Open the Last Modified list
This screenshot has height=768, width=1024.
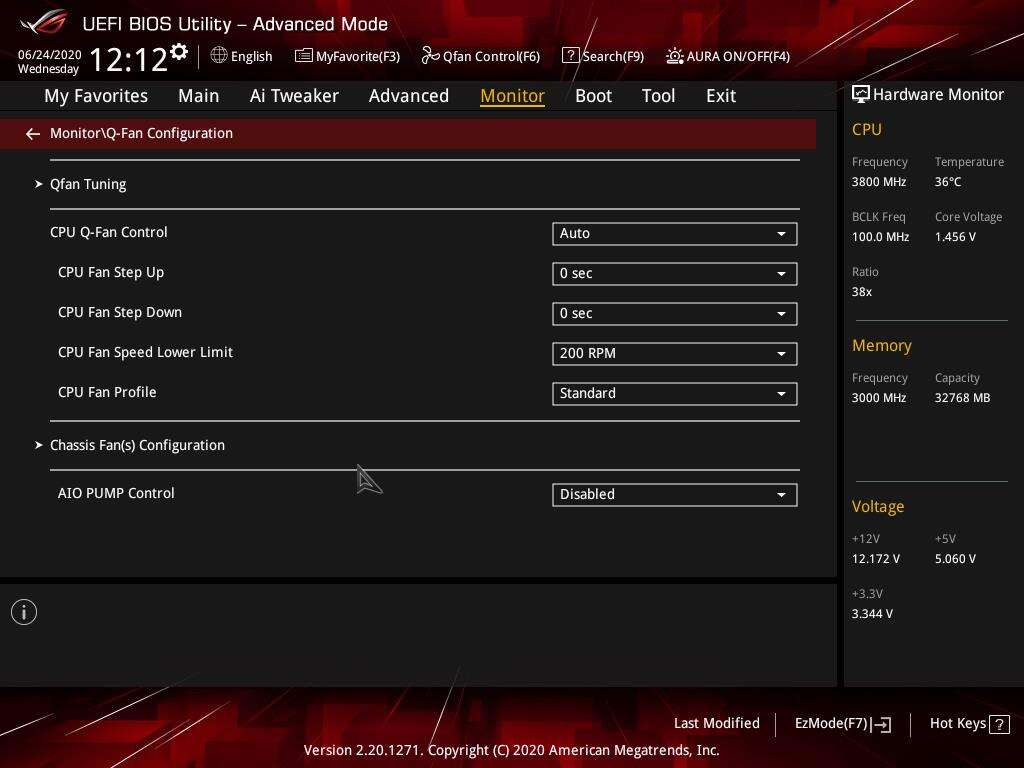716,724
